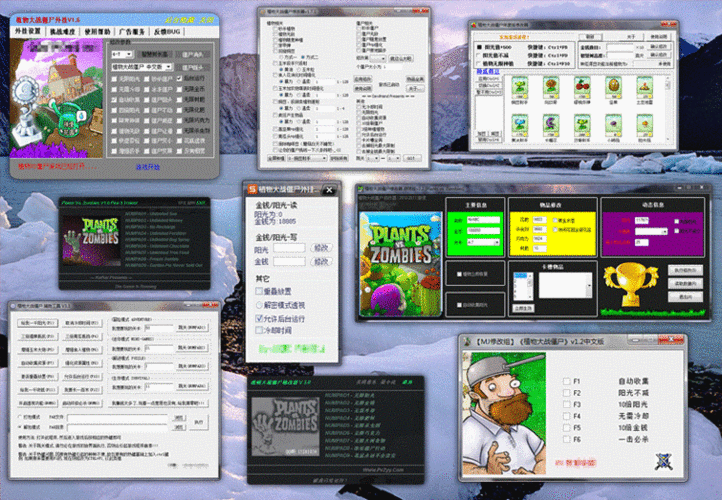This screenshot has width=722, height=500.
Task: Uncheck 允许后台运行 in the small trainer
Action: [259, 319]
